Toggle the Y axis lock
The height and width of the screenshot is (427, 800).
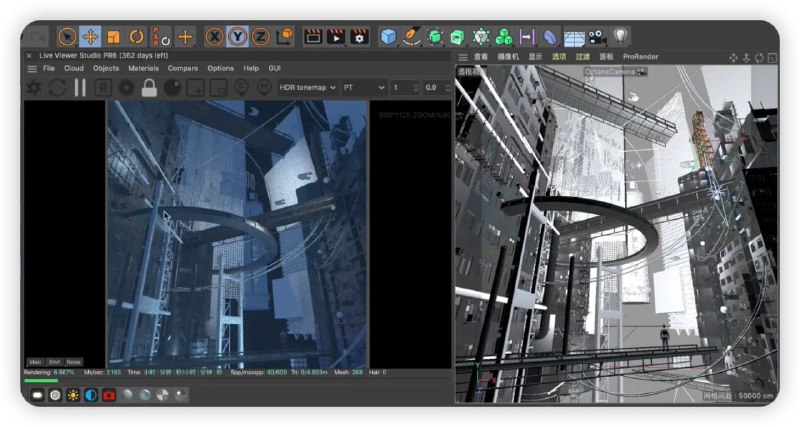tap(237, 37)
